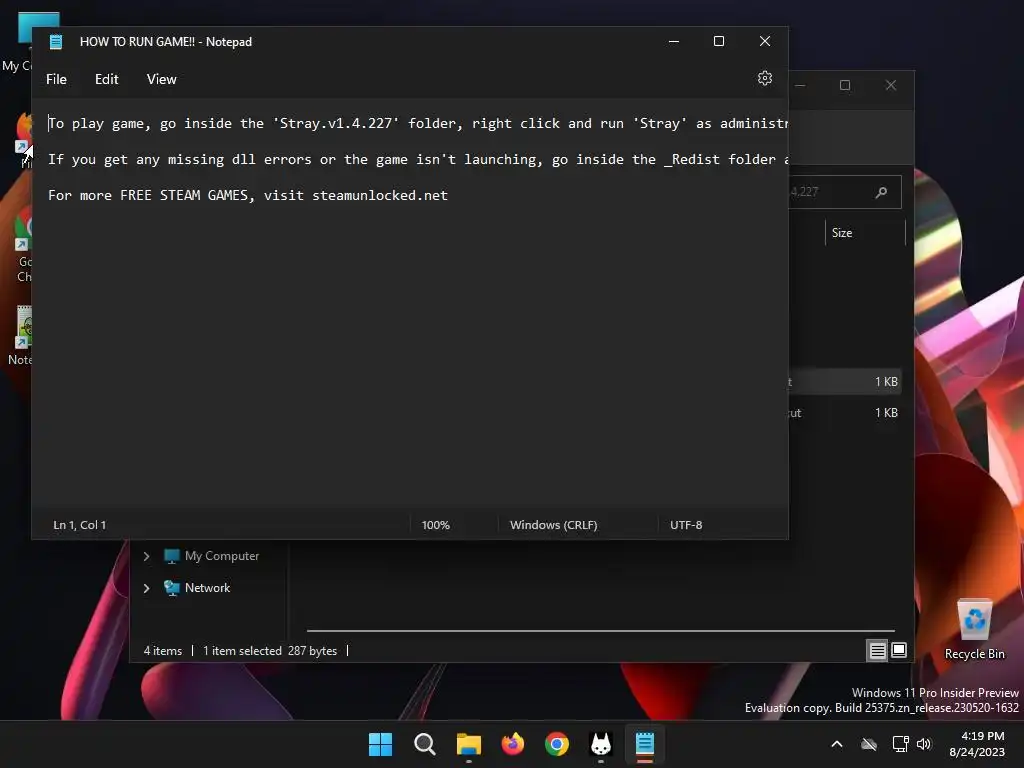Expand Network in File Explorer tree
This screenshot has width=1024, height=768.
pos(146,588)
